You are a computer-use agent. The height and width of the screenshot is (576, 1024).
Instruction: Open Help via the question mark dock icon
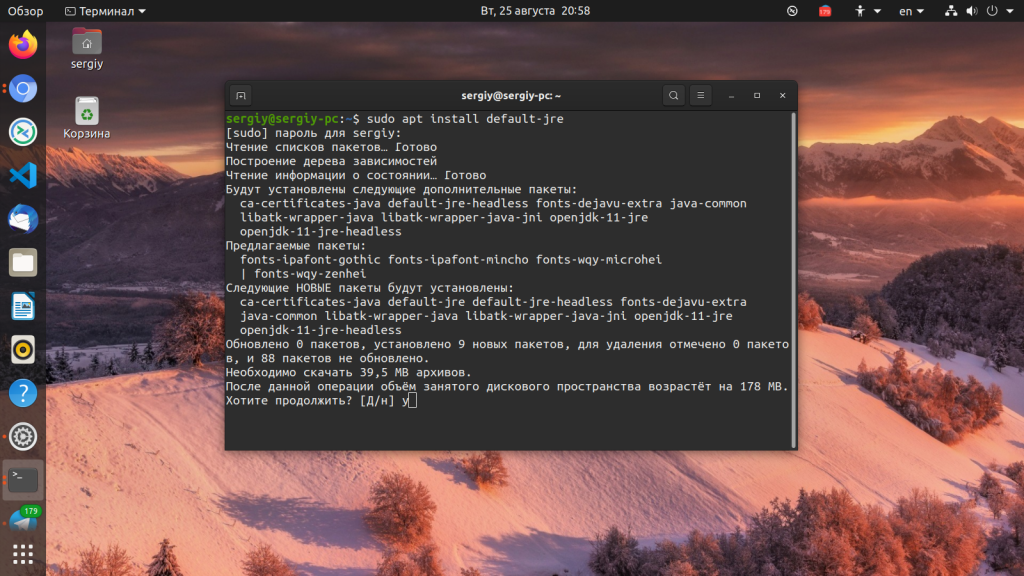click(22, 393)
